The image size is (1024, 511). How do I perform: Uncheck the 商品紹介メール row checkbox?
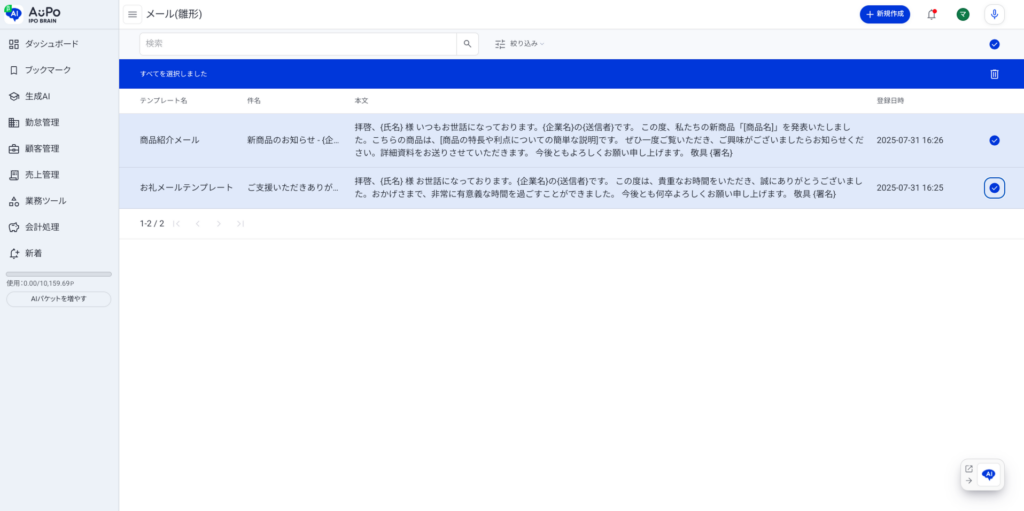(x=994, y=140)
